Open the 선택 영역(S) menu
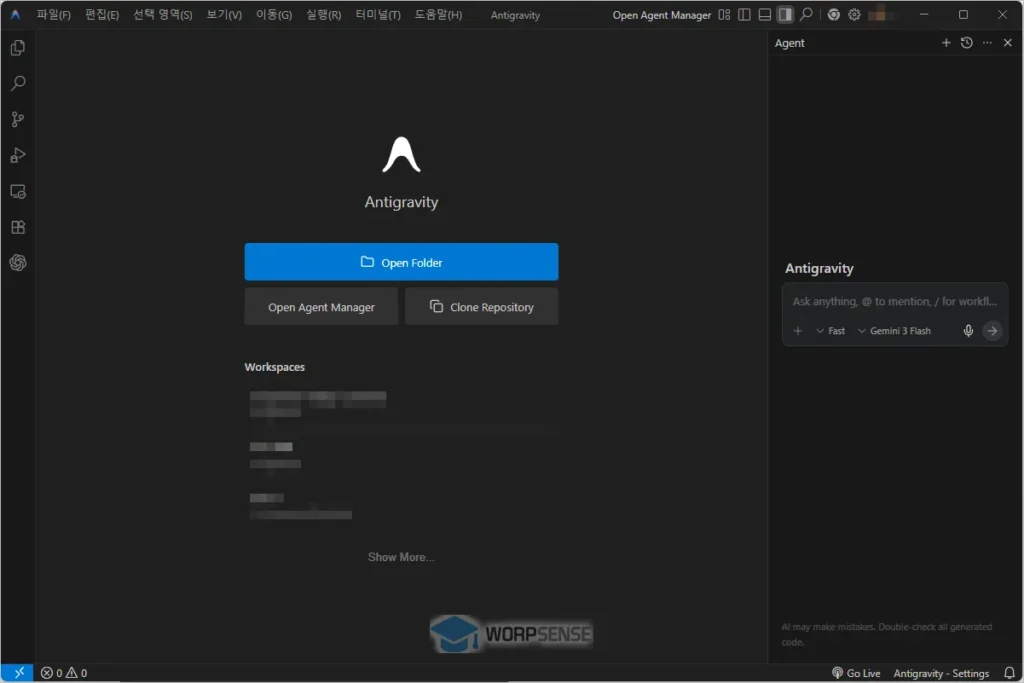Screen dimensions: 1024x683 coord(163,14)
